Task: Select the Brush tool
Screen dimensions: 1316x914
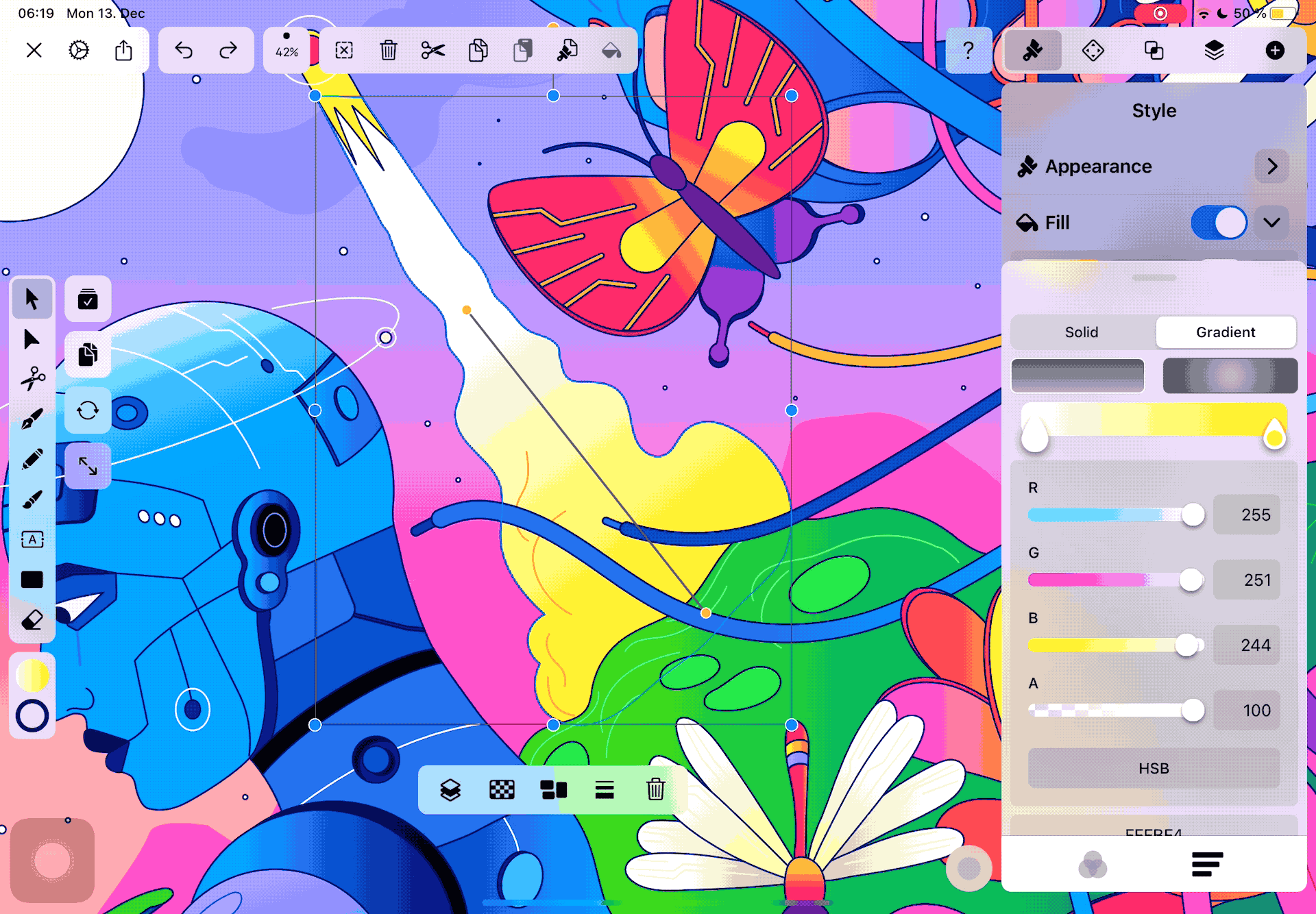Action: pyautogui.click(x=32, y=499)
